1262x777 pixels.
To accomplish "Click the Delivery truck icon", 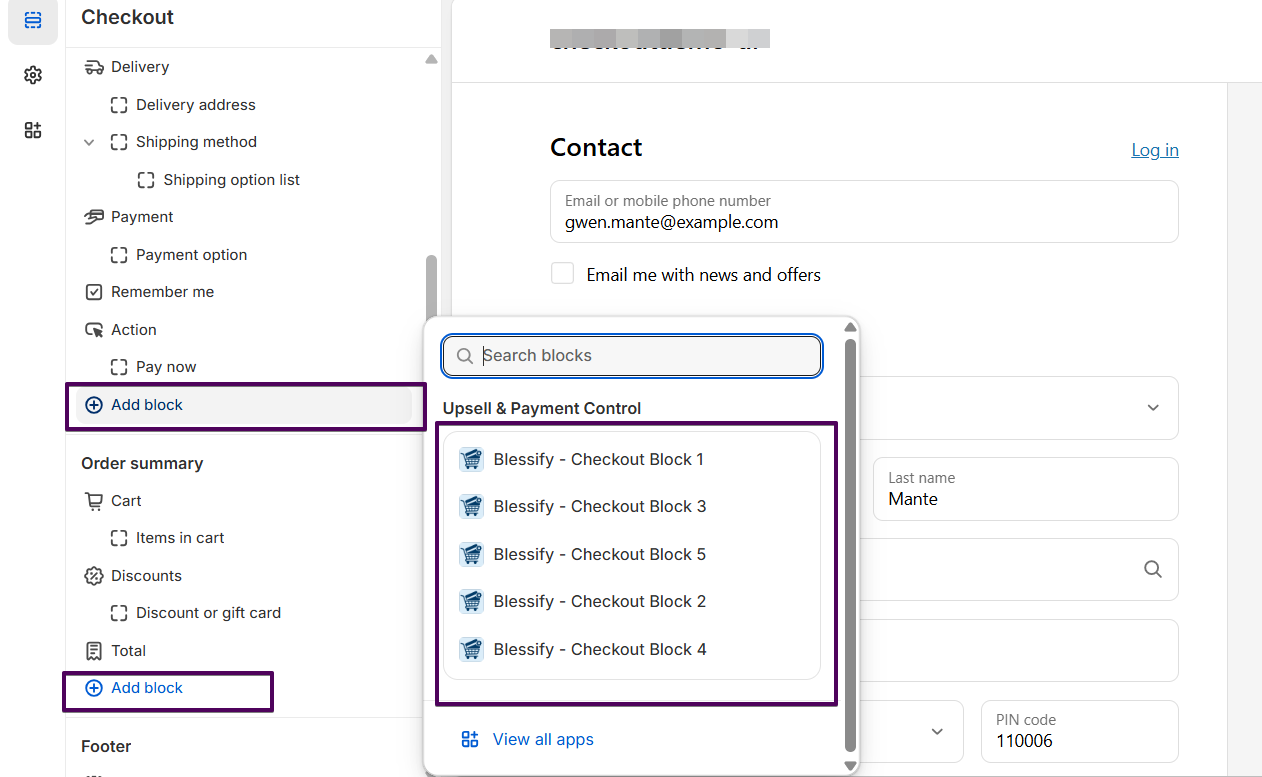I will point(94,67).
